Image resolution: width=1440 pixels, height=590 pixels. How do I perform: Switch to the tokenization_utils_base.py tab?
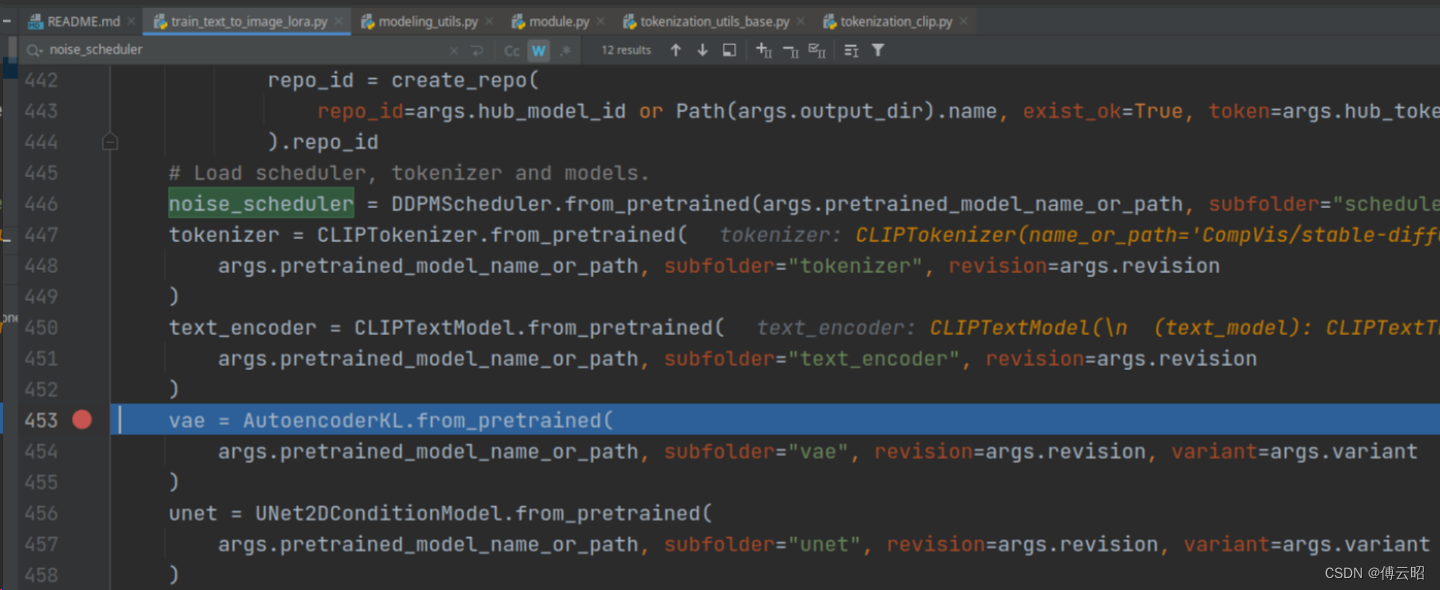(712, 20)
